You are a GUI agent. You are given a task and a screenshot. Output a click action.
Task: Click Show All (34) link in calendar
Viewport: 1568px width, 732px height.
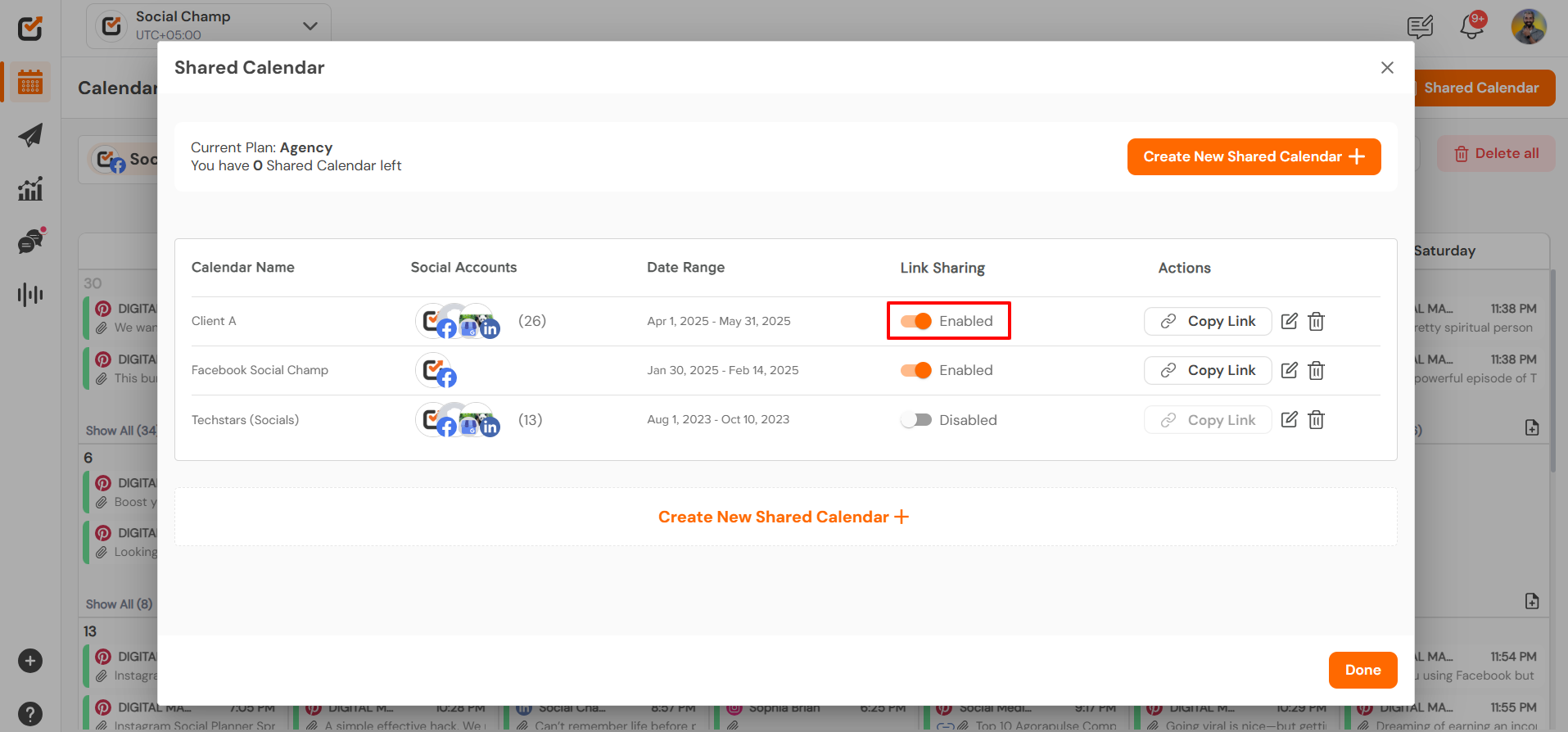[x=121, y=431]
